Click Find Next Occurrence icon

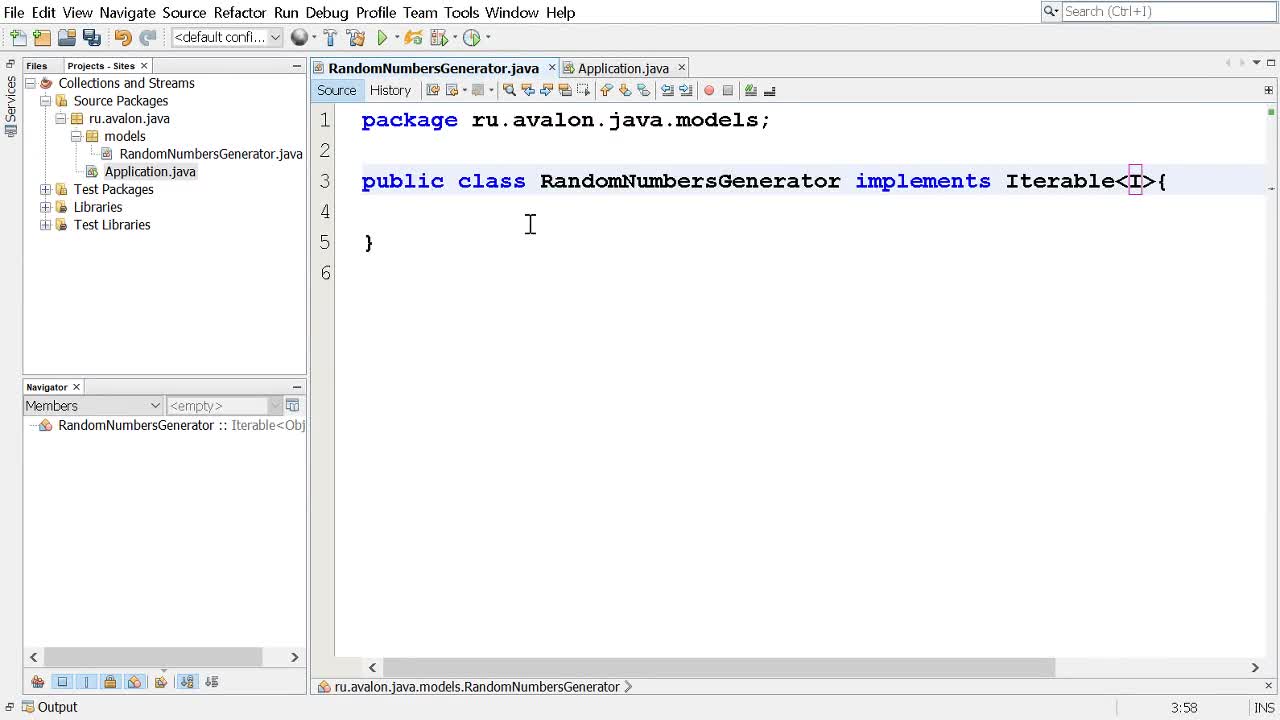point(546,90)
